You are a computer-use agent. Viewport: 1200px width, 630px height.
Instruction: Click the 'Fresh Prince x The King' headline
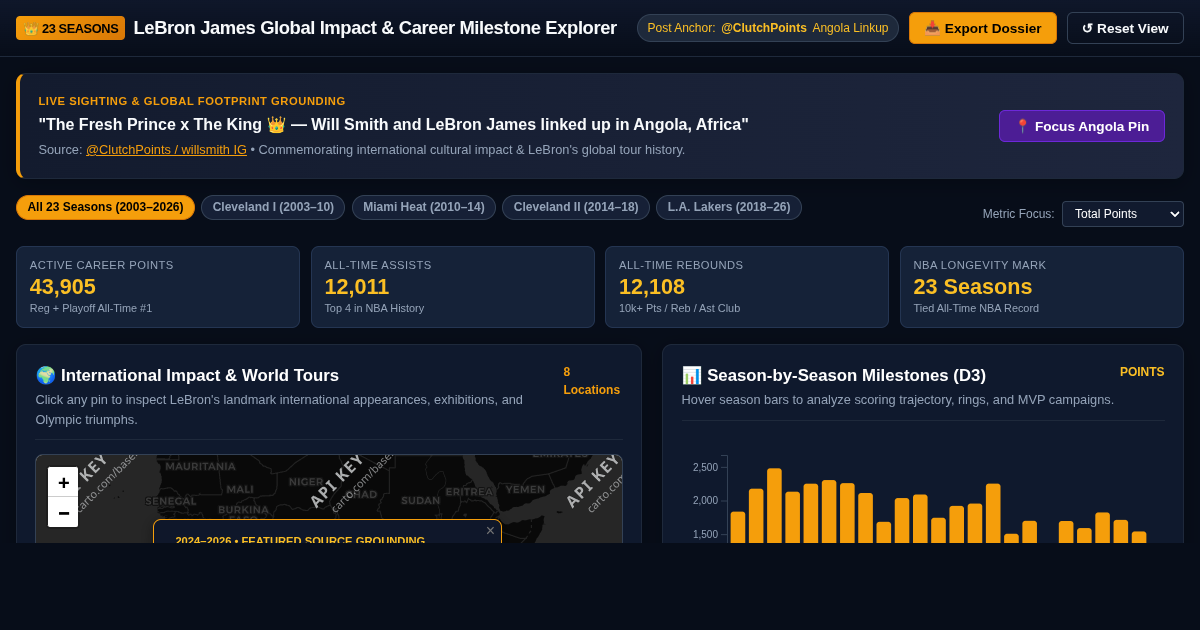tap(393, 125)
